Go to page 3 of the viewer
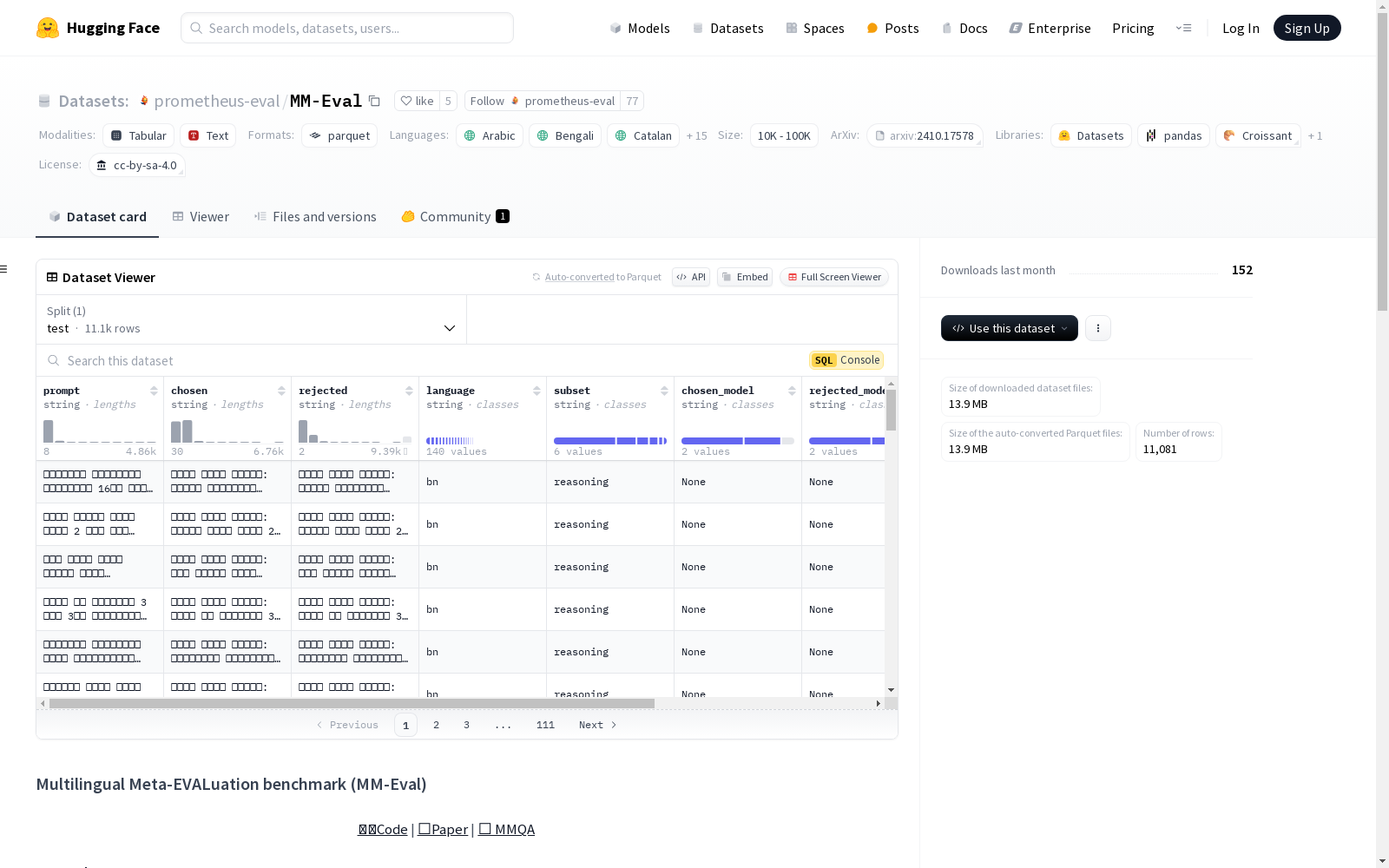Screen dimensions: 1389x868 click(x=466, y=725)
